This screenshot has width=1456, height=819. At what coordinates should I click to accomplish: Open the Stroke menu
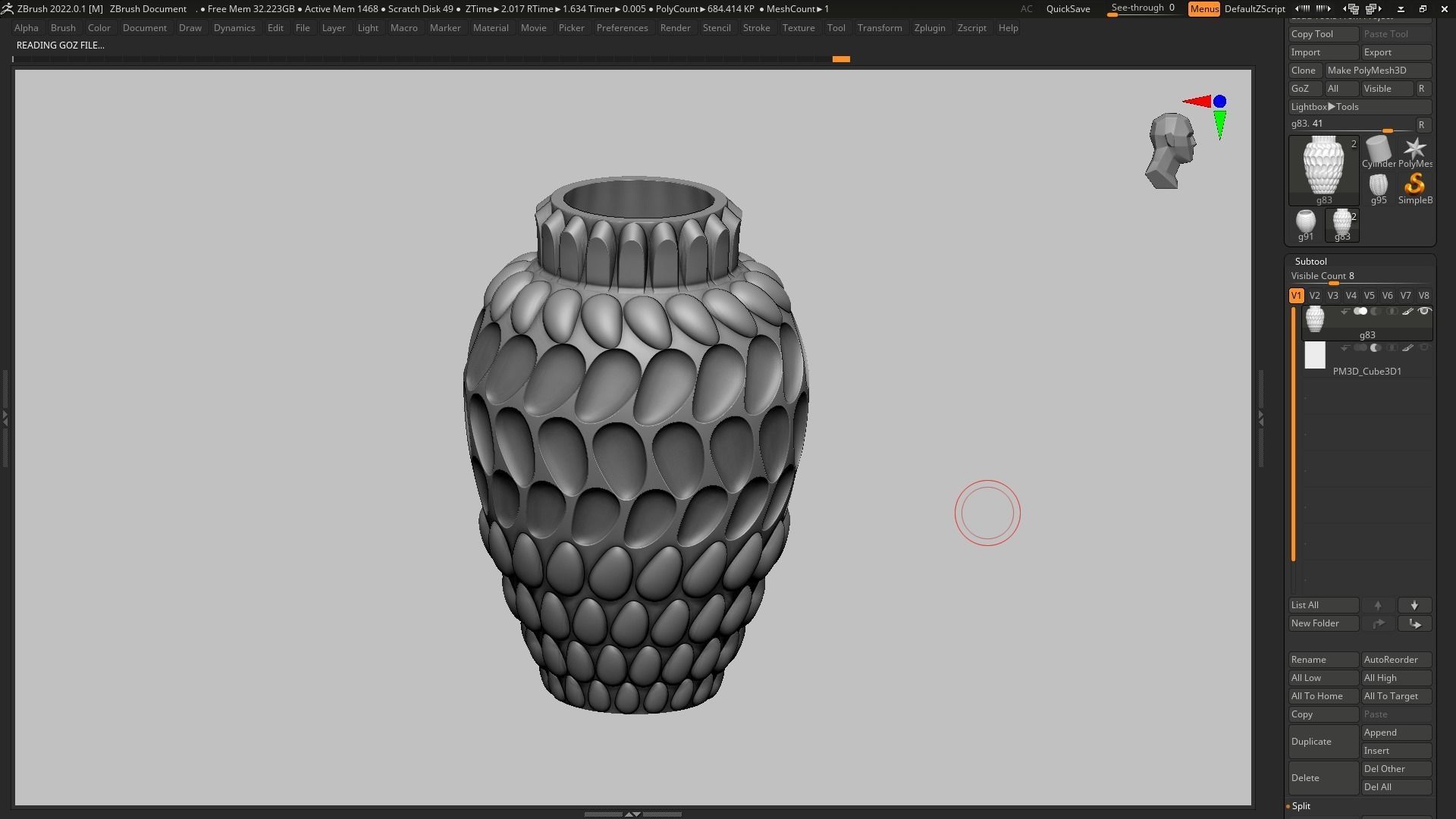[756, 28]
